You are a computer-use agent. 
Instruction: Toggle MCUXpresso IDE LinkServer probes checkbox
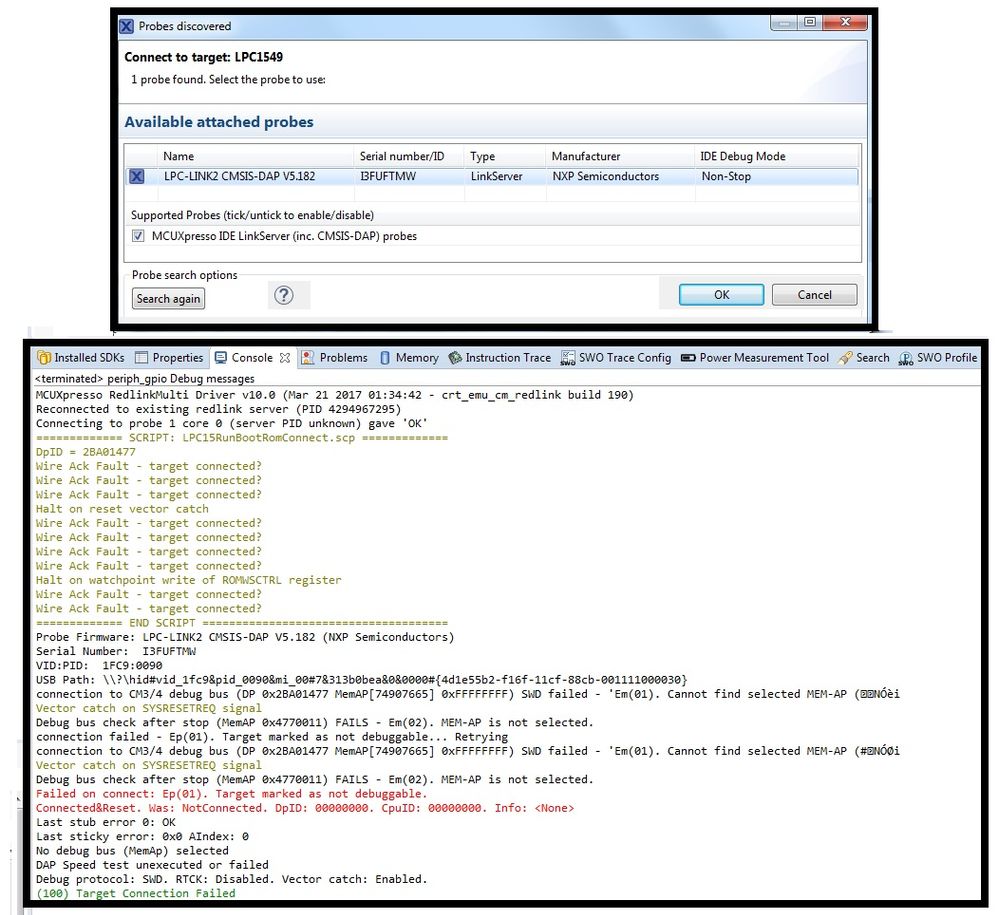(138, 236)
